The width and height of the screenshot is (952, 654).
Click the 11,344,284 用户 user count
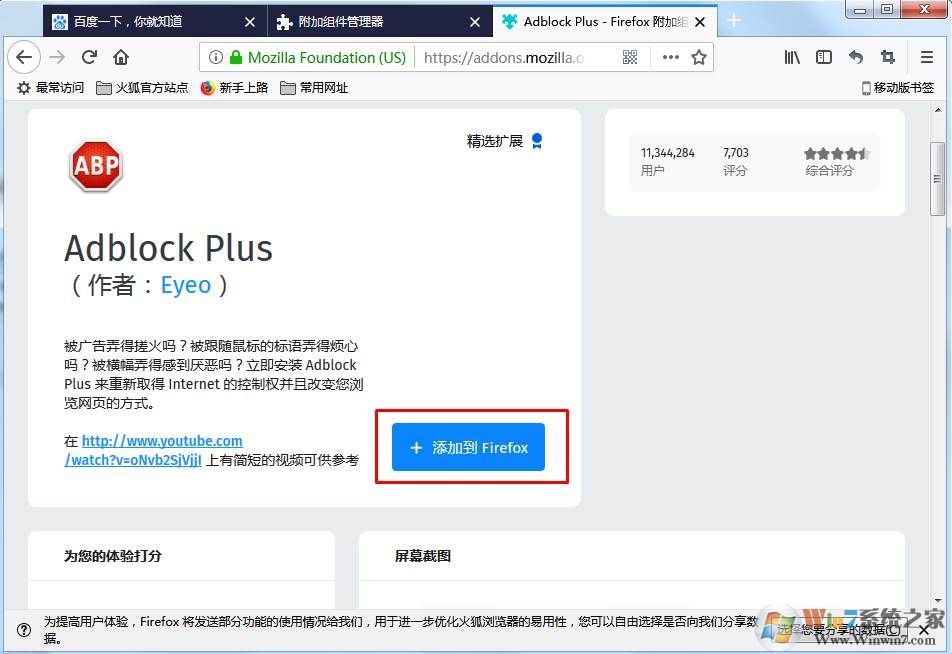667,161
